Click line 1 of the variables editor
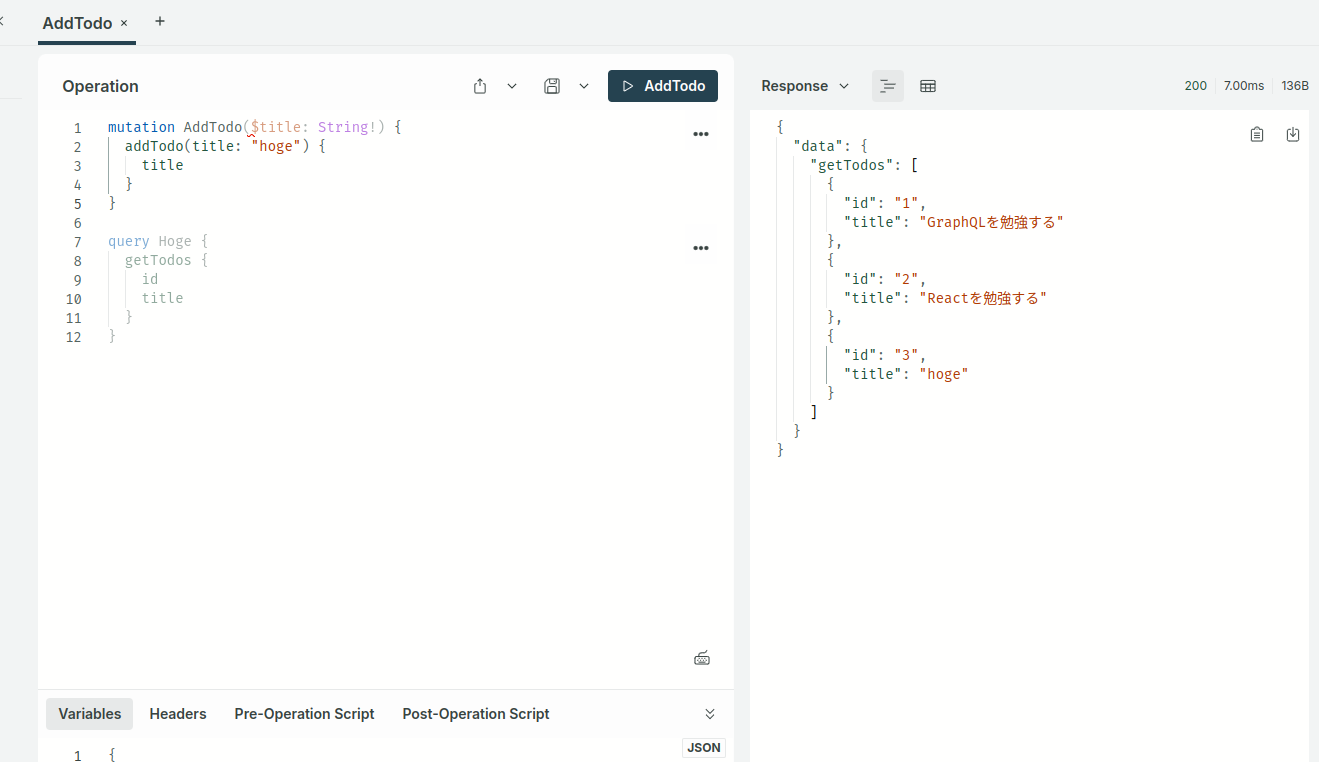The width and height of the screenshot is (1319, 762). click(400, 754)
